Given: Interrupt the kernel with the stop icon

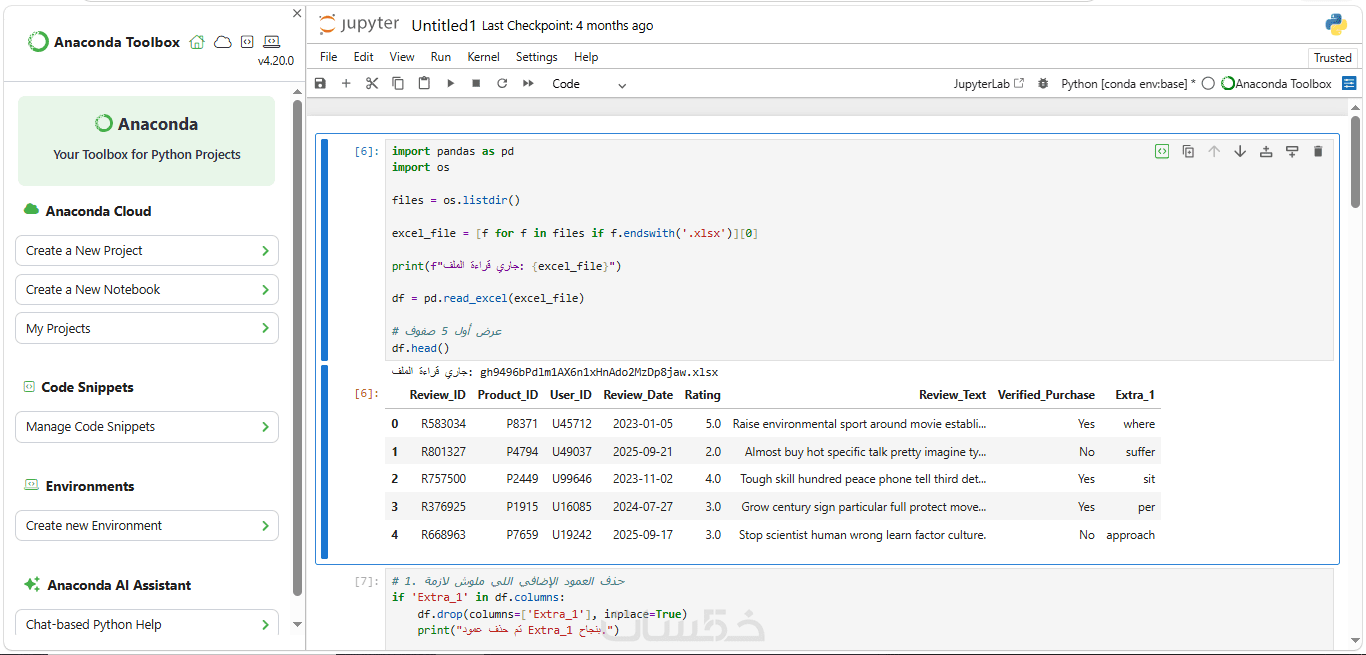Looking at the screenshot, I should 476,84.
